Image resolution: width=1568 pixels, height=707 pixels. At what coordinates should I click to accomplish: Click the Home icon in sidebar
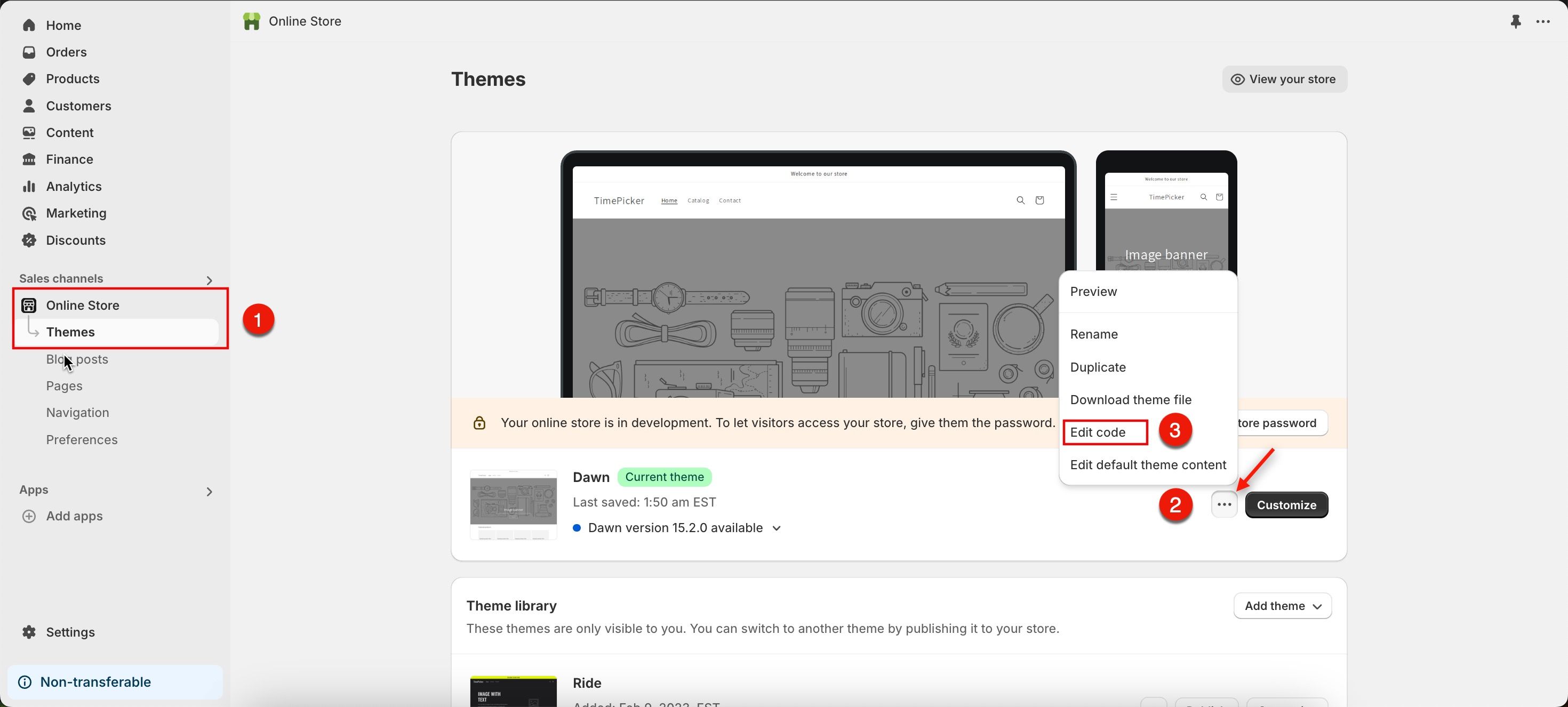tap(29, 25)
